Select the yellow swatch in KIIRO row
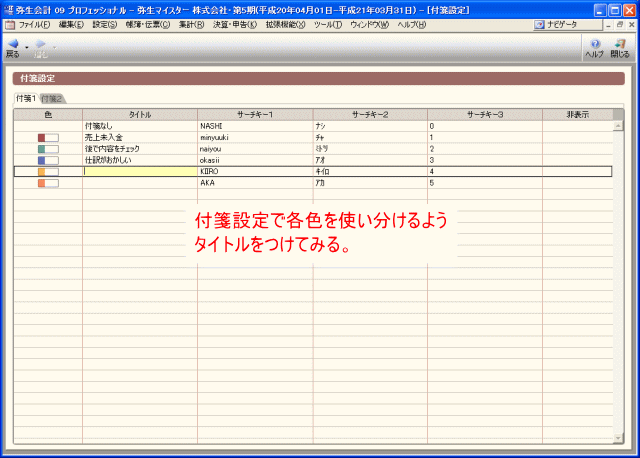Image resolution: width=640 pixels, height=458 pixels. click(x=48, y=172)
